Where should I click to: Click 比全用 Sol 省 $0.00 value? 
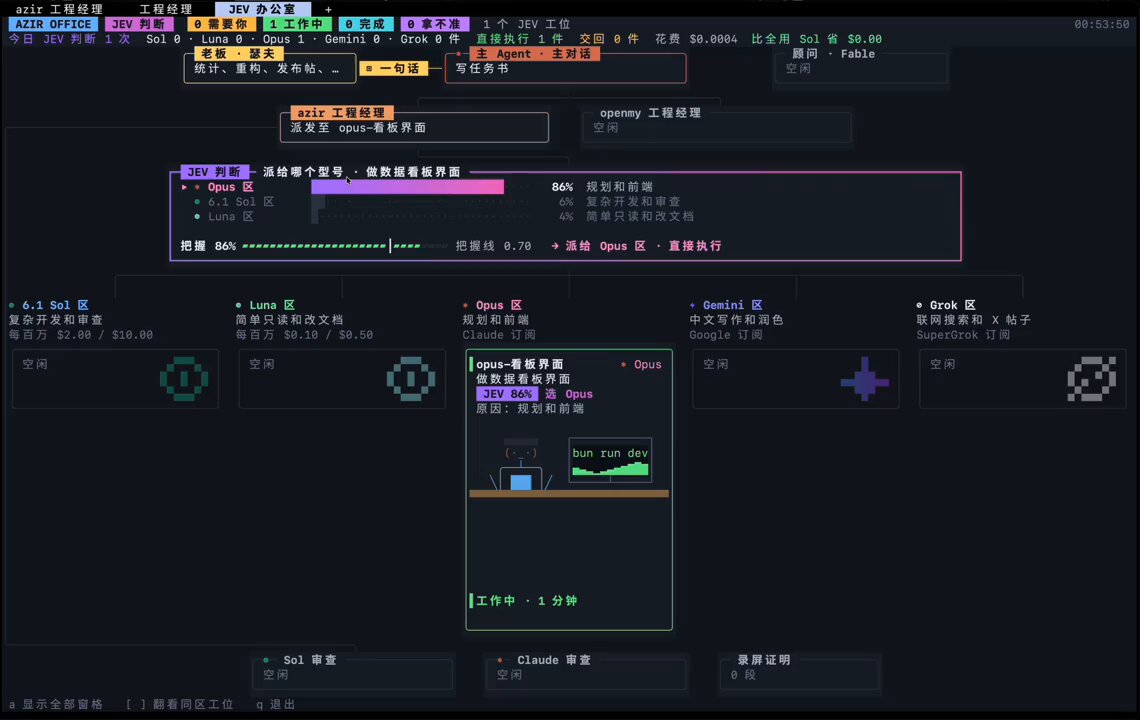(x=816, y=39)
